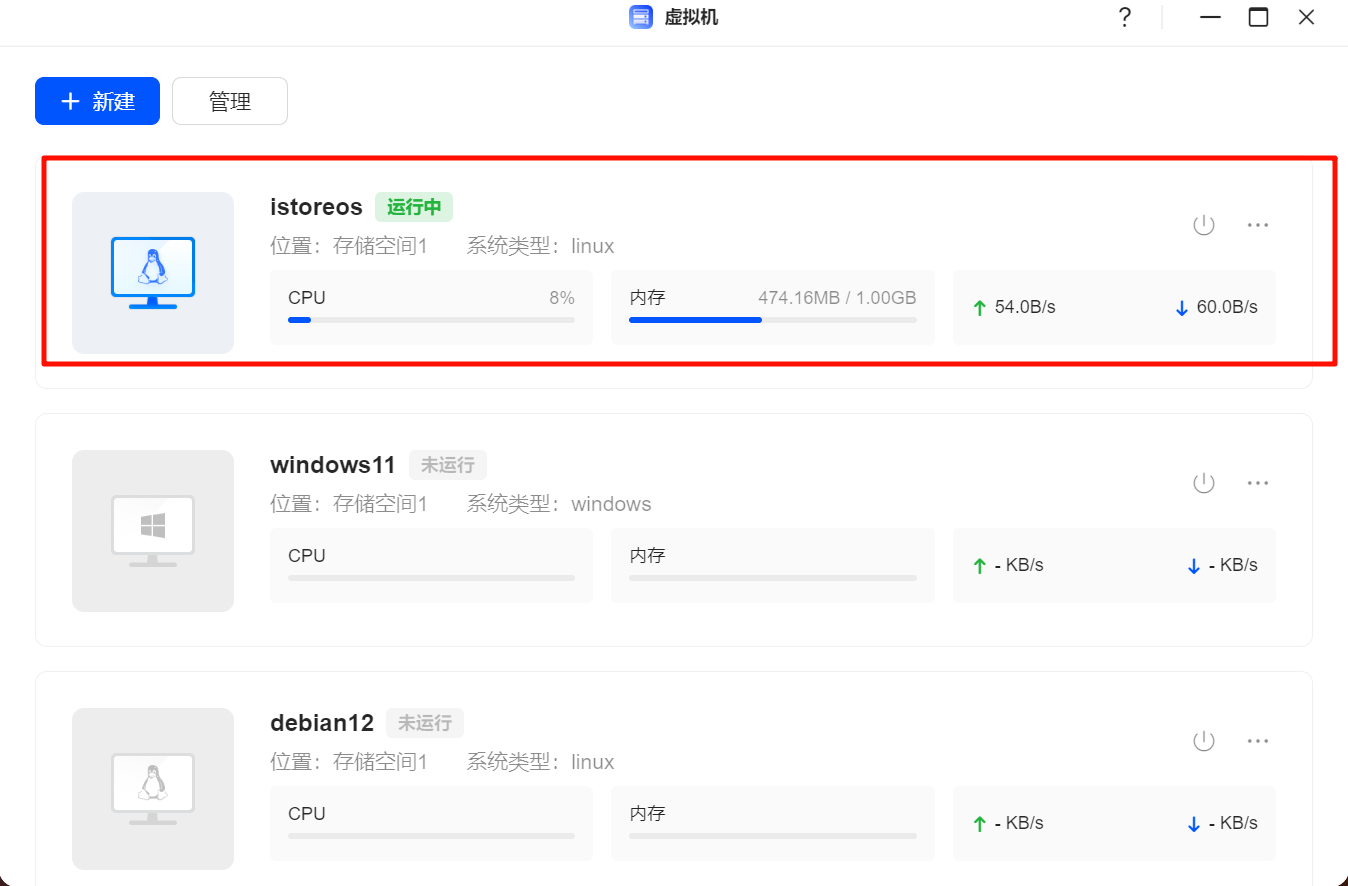Click the 未运行 badge next to windows11
The height and width of the screenshot is (886, 1348).
coord(448,465)
